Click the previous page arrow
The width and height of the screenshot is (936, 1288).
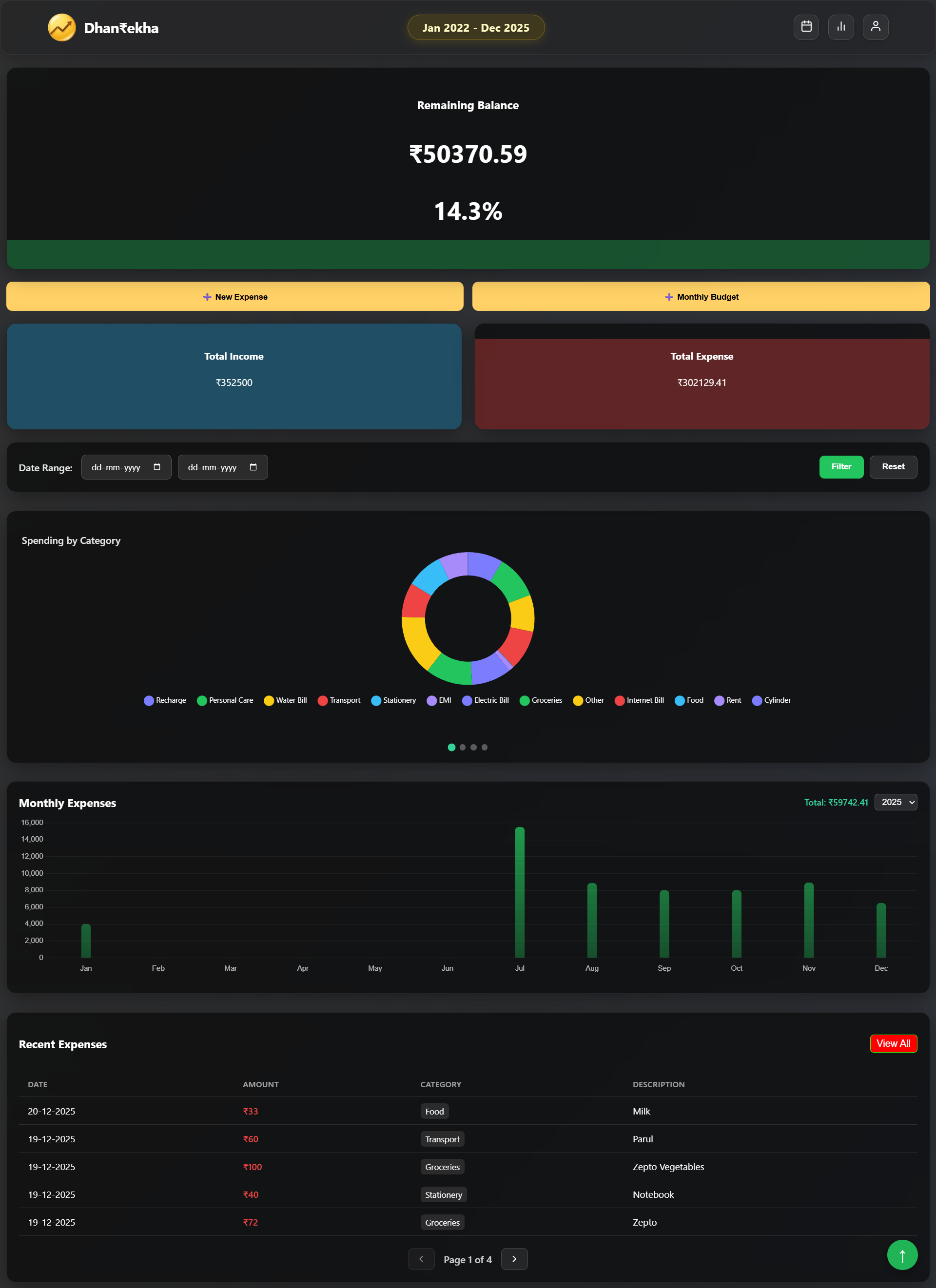421,1259
